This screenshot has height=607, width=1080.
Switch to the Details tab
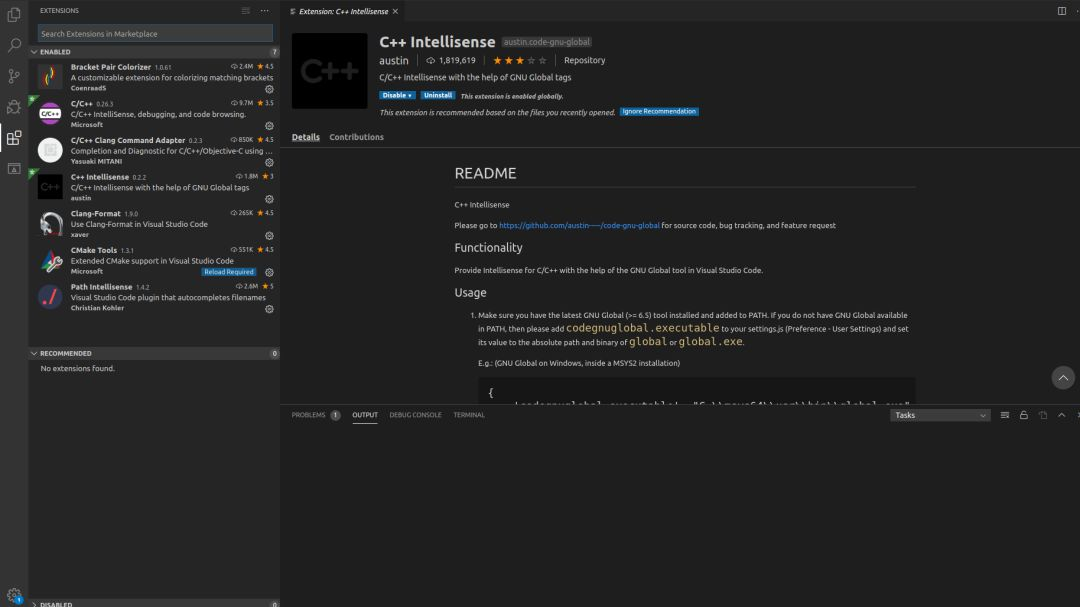point(305,137)
